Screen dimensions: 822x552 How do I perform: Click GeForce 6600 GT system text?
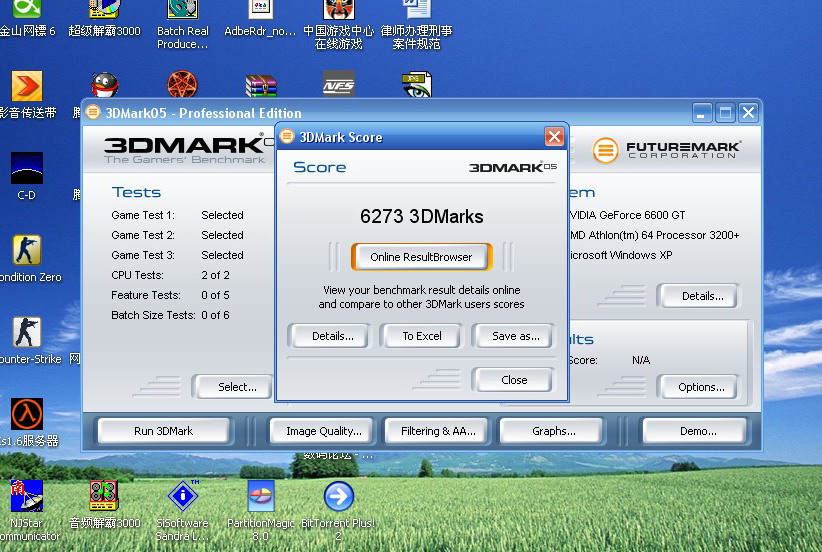(628, 215)
